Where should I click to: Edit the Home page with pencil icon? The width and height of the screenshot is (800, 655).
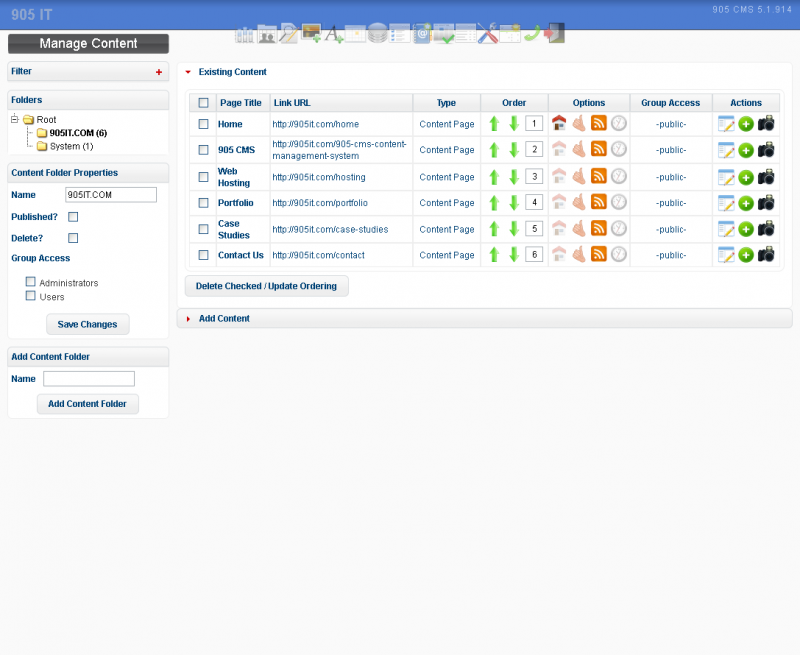[x=726, y=124]
